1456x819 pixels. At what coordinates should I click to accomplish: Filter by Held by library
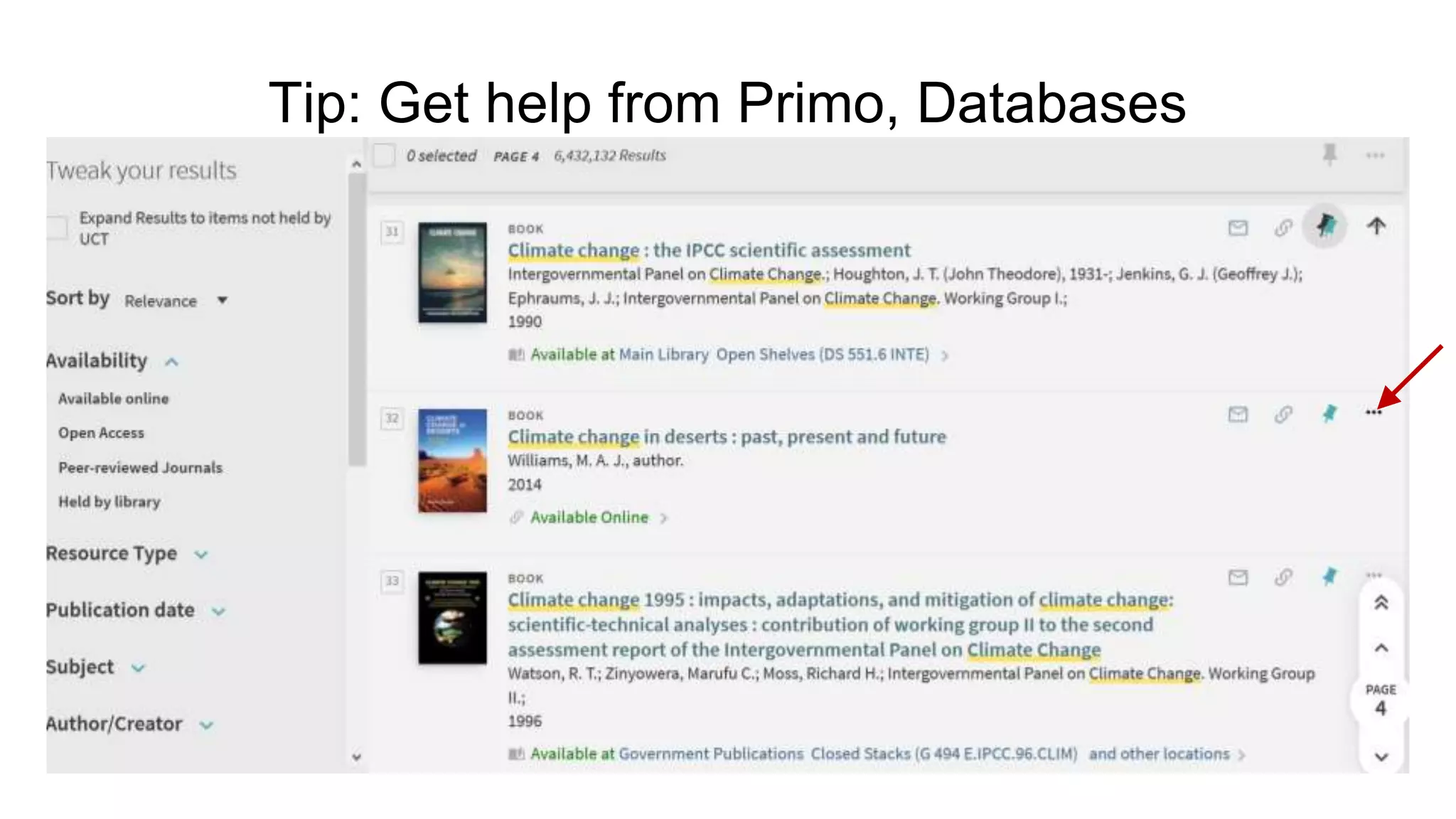[109, 502]
